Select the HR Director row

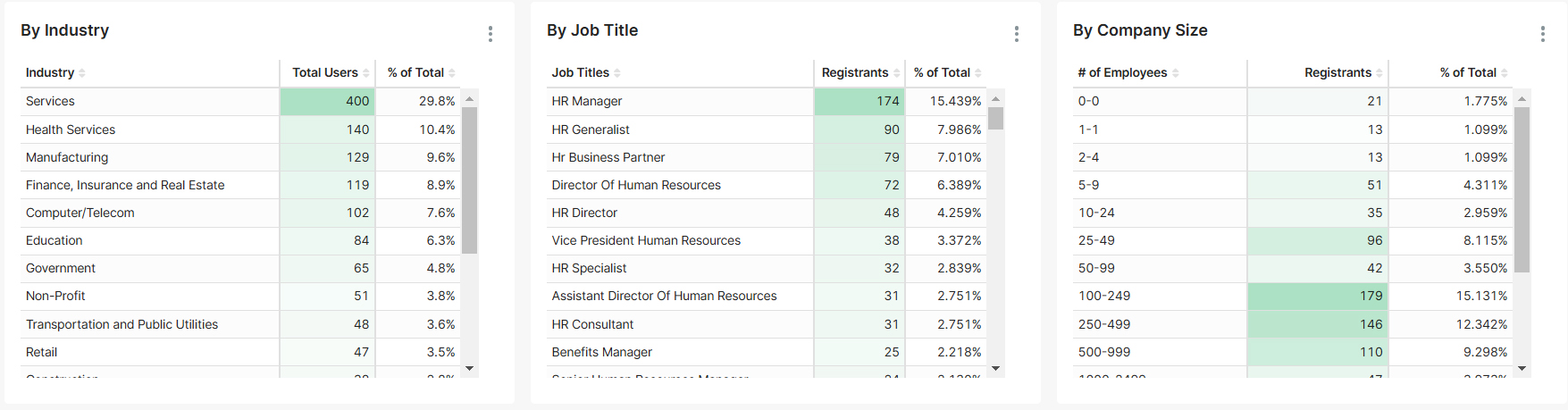tap(767, 213)
